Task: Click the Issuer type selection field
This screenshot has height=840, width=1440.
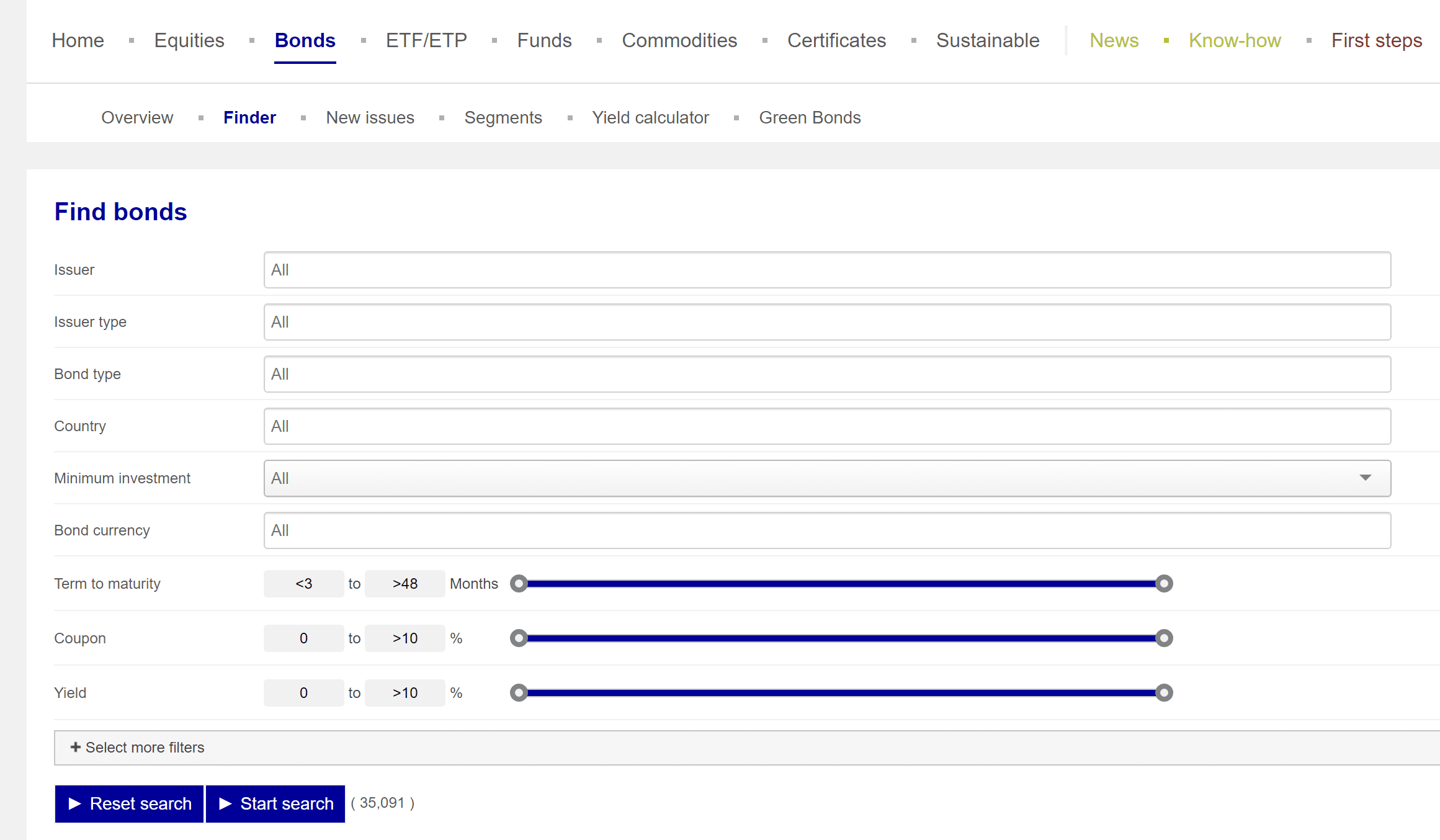Action: [x=826, y=322]
